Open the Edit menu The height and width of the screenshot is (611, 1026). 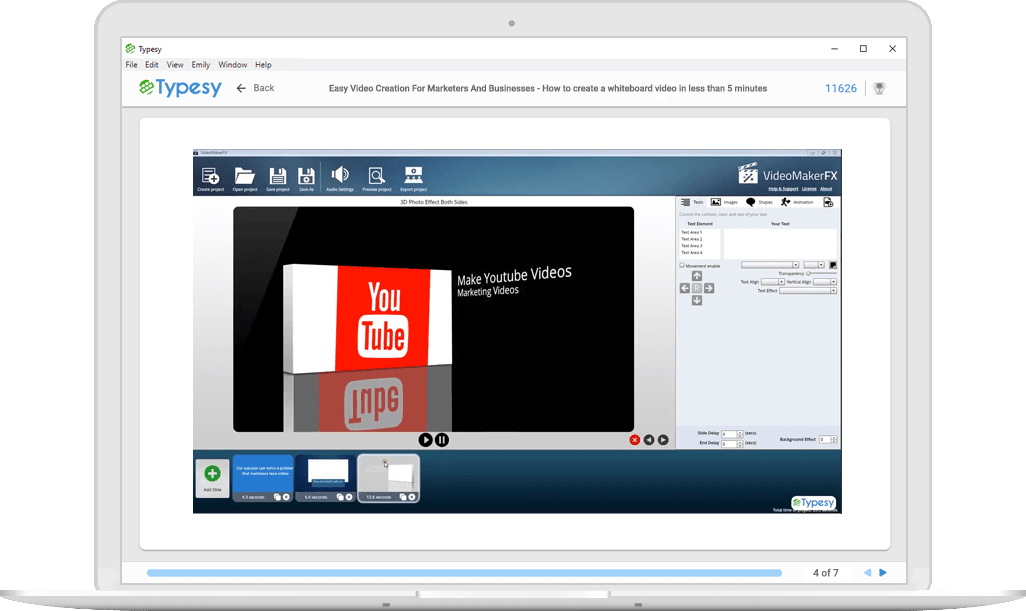[x=152, y=65]
